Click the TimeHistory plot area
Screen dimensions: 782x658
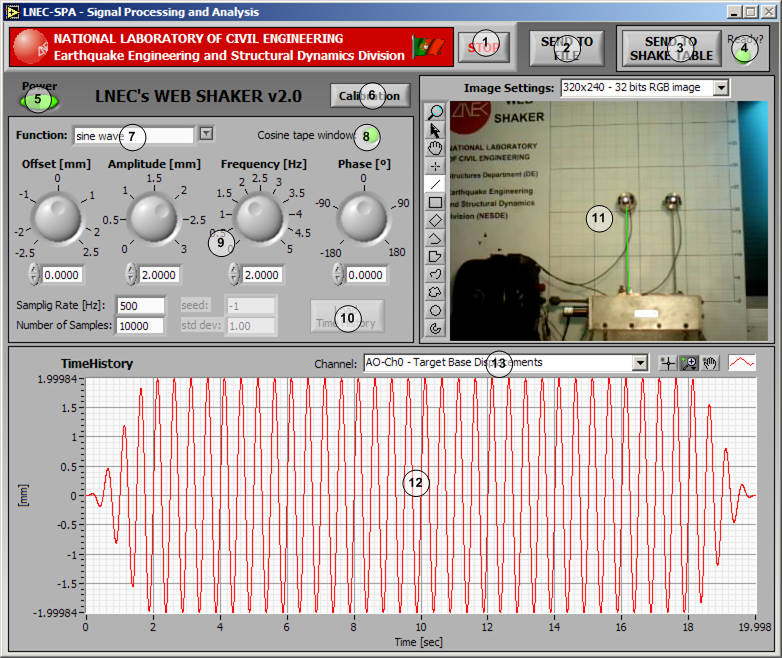point(420,495)
